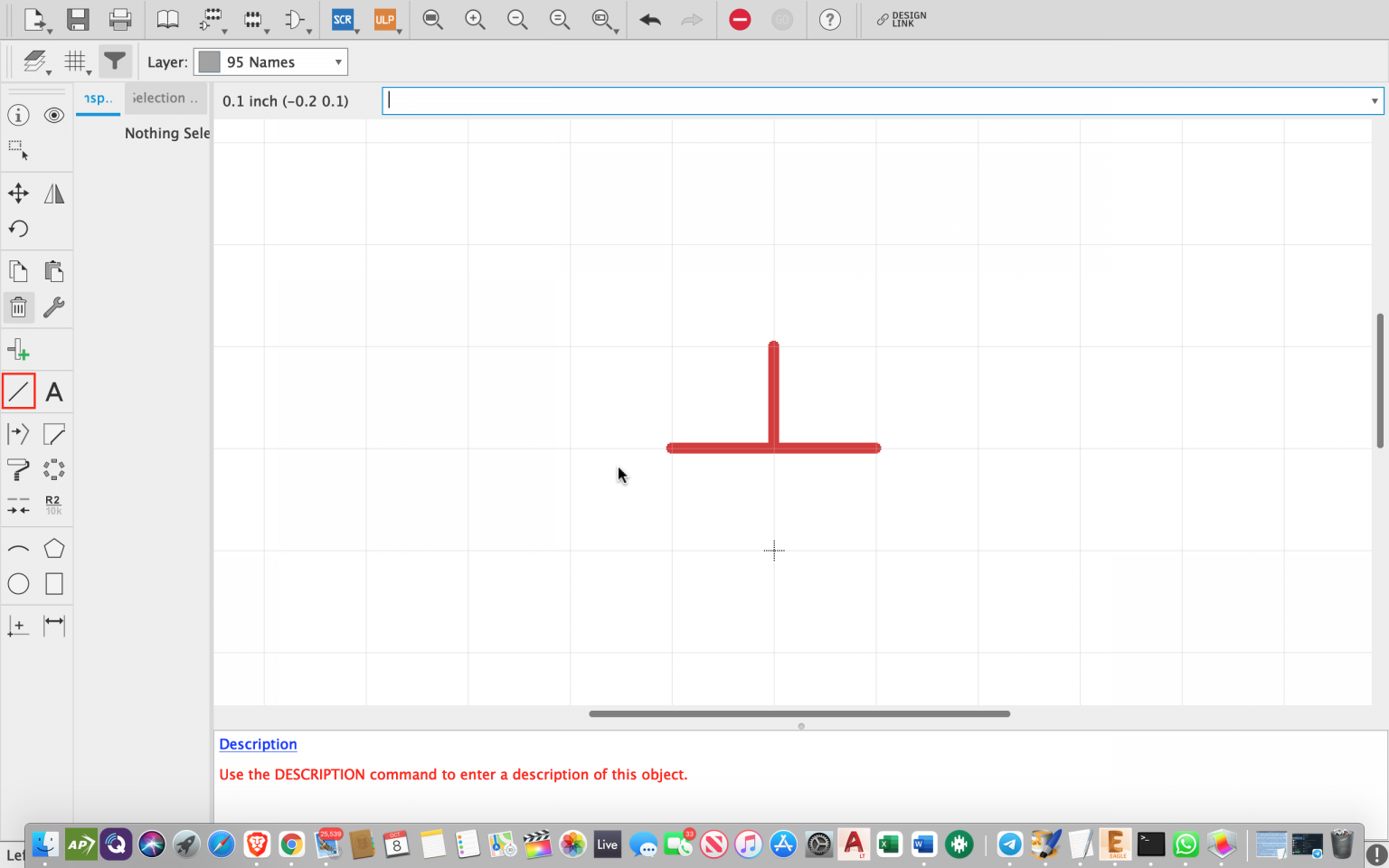Select the Move tool
Screen dimensions: 1389x868
click(18, 193)
